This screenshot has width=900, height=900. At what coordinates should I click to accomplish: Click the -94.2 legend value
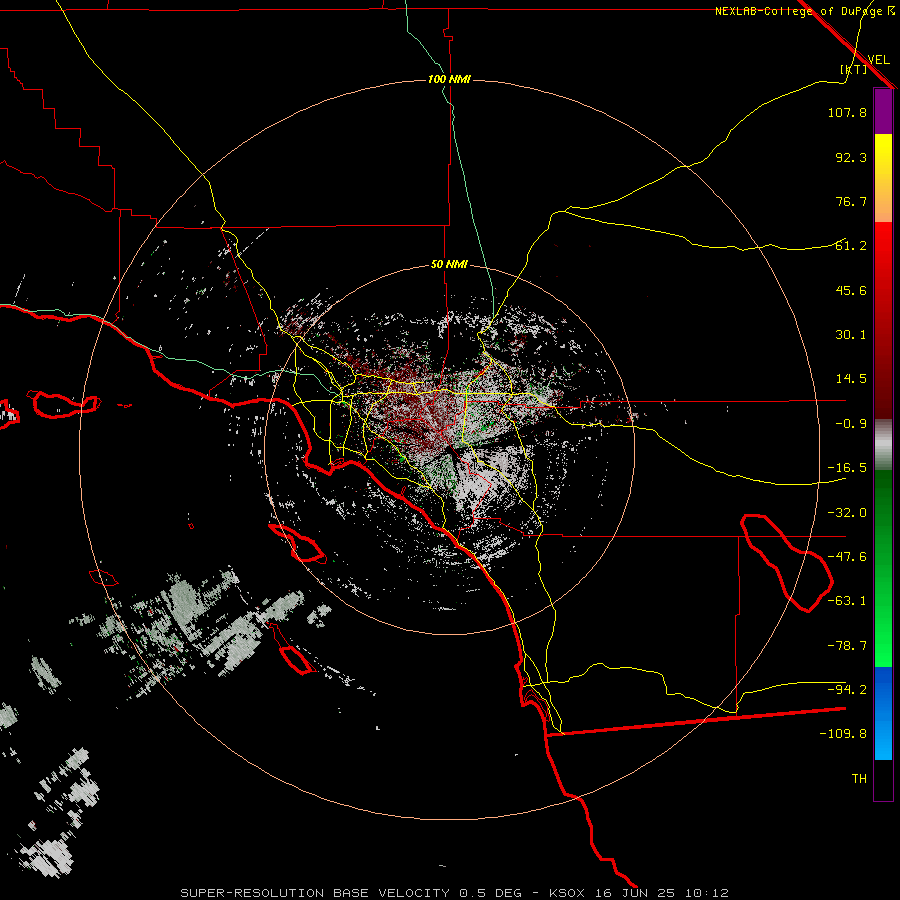(847, 689)
